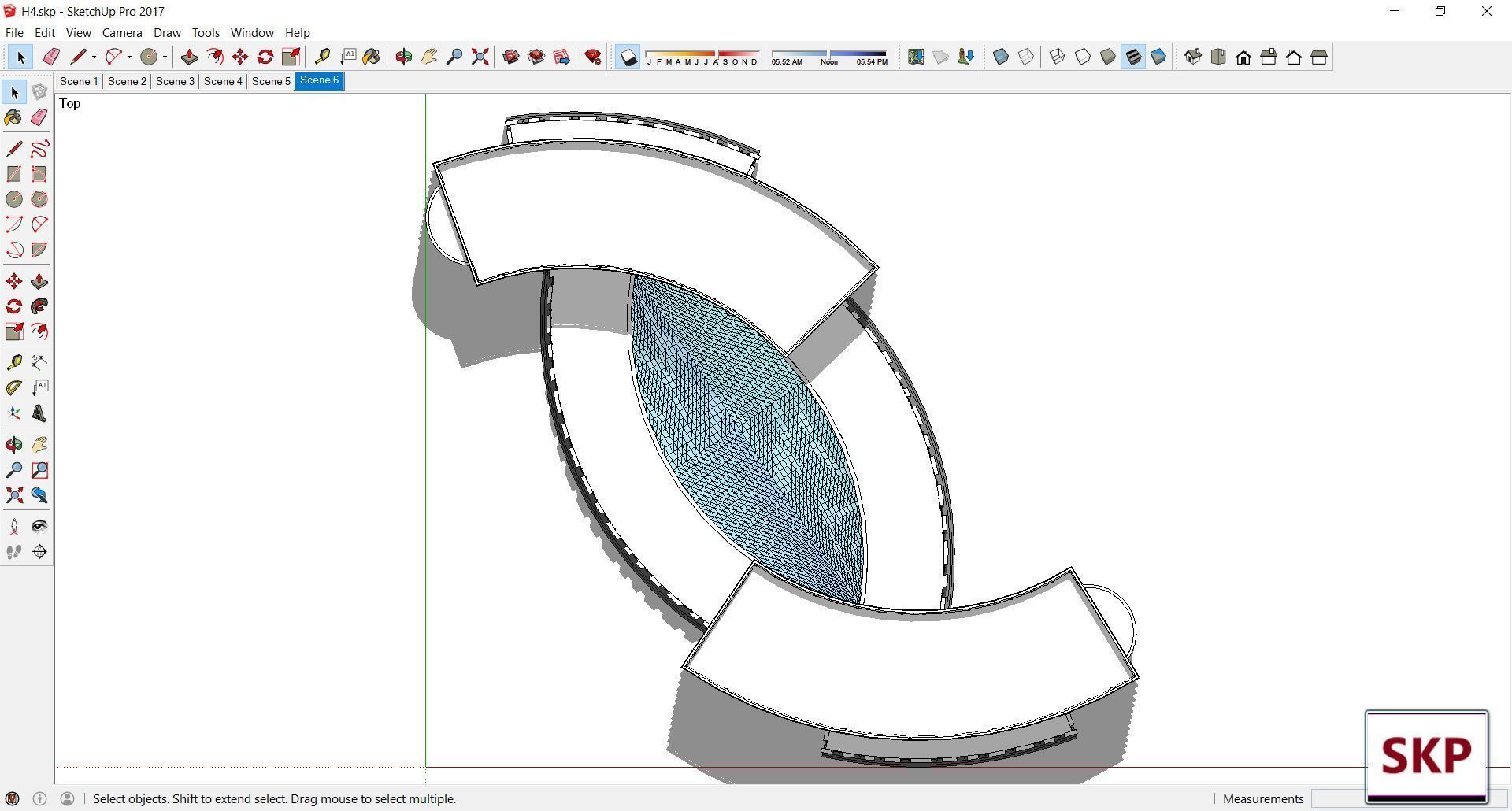Toggle X-Ray face style
Image resolution: width=1512 pixels, height=811 pixels.
coord(1001,57)
